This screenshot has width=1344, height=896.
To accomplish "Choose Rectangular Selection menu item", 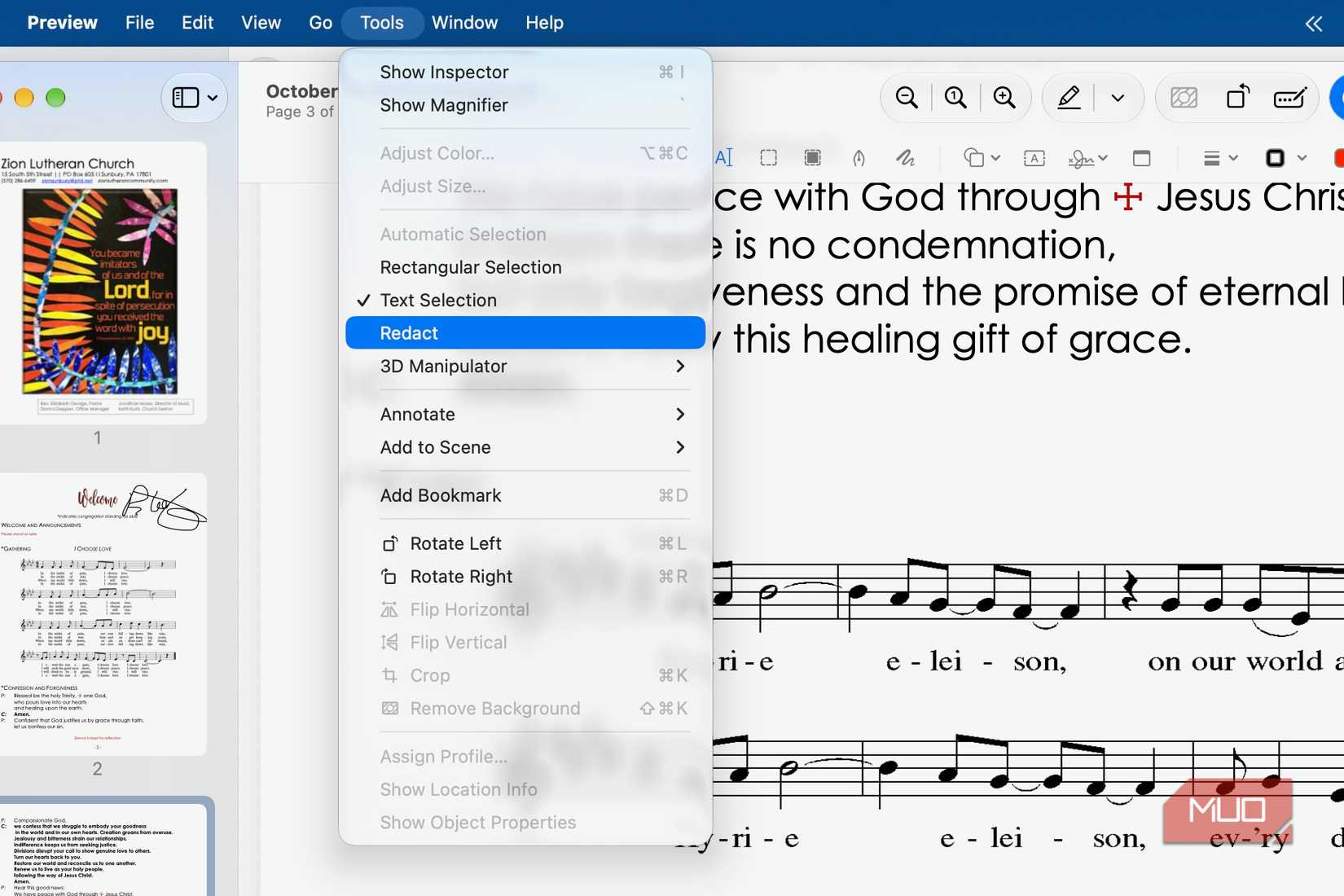I will (525, 267).
